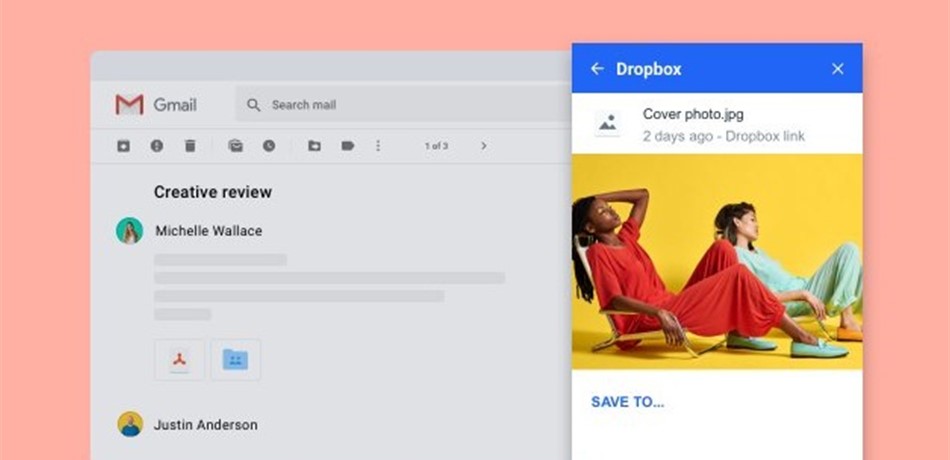Click the image file type icon
Viewport: 950px width, 460px height.
click(x=608, y=124)
